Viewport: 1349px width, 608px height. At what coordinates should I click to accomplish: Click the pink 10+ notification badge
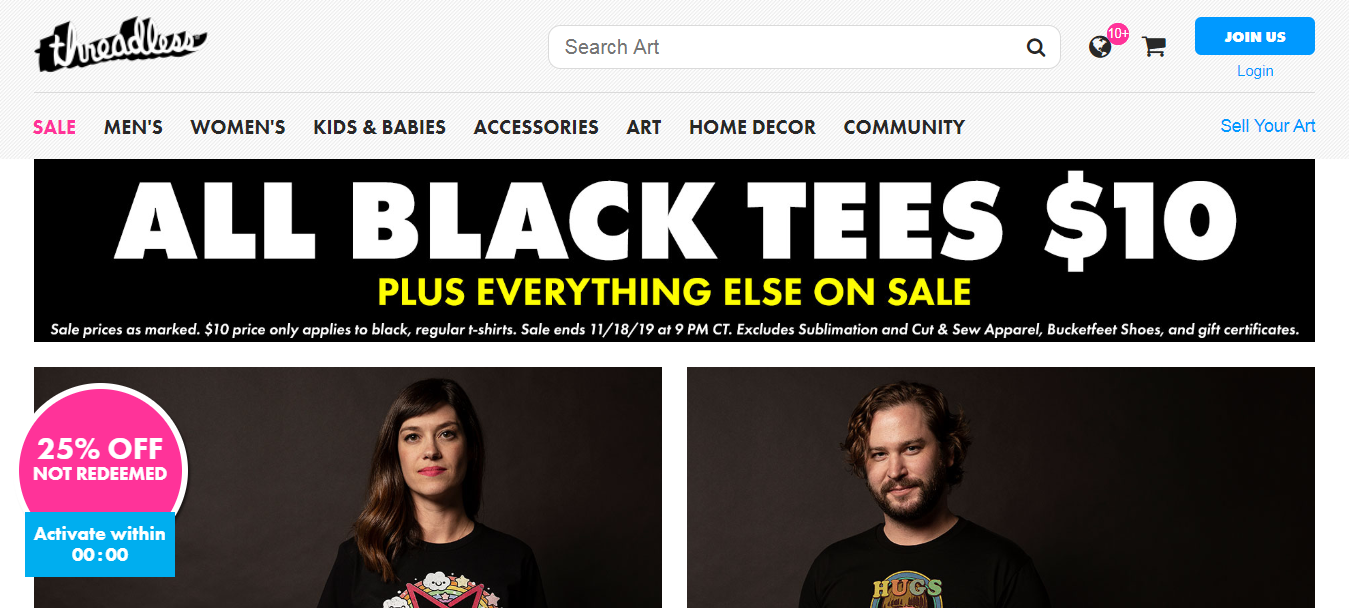[1118, 33]
